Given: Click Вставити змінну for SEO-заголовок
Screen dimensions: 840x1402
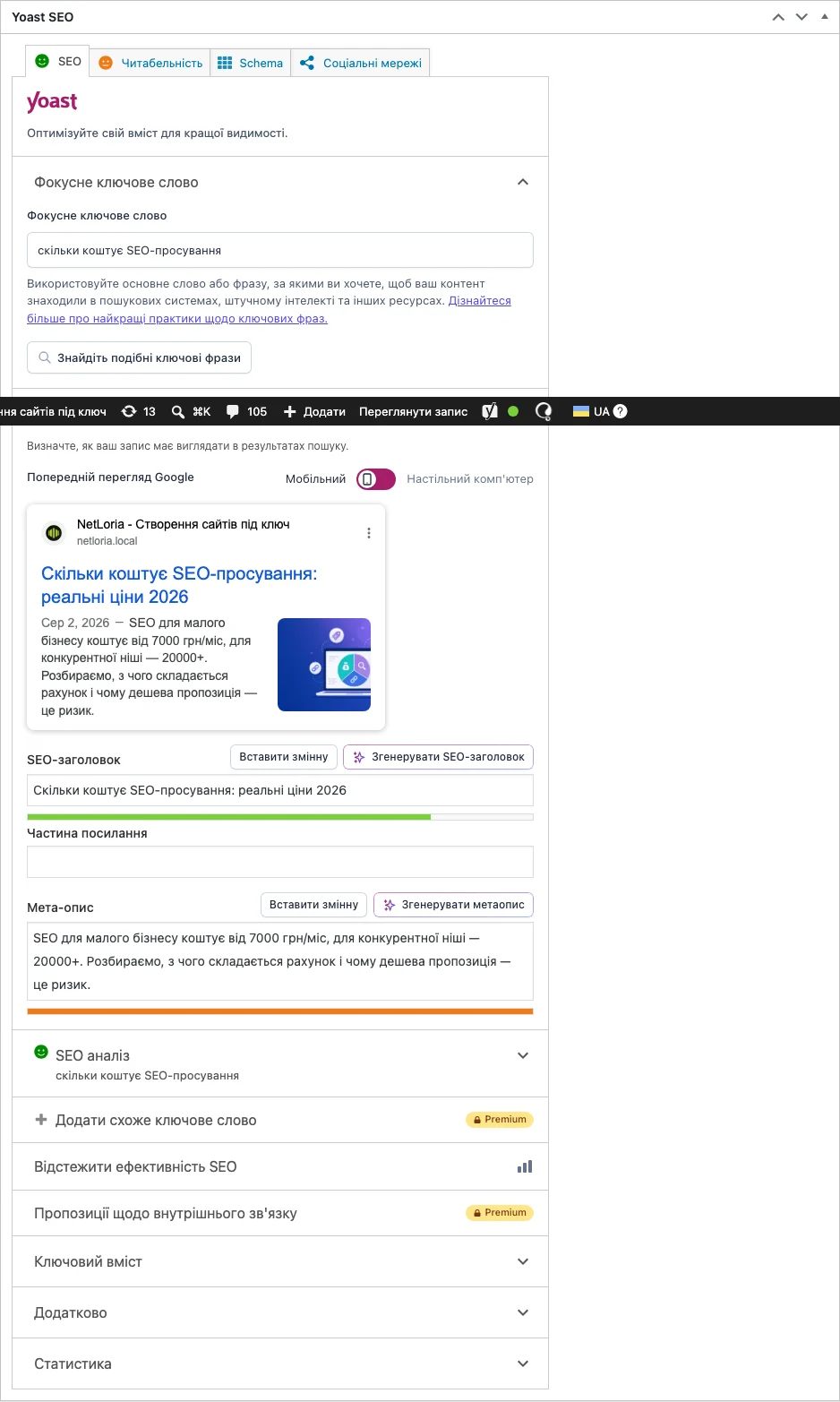Looking at the screenshot, I should (x=284, y=757).
